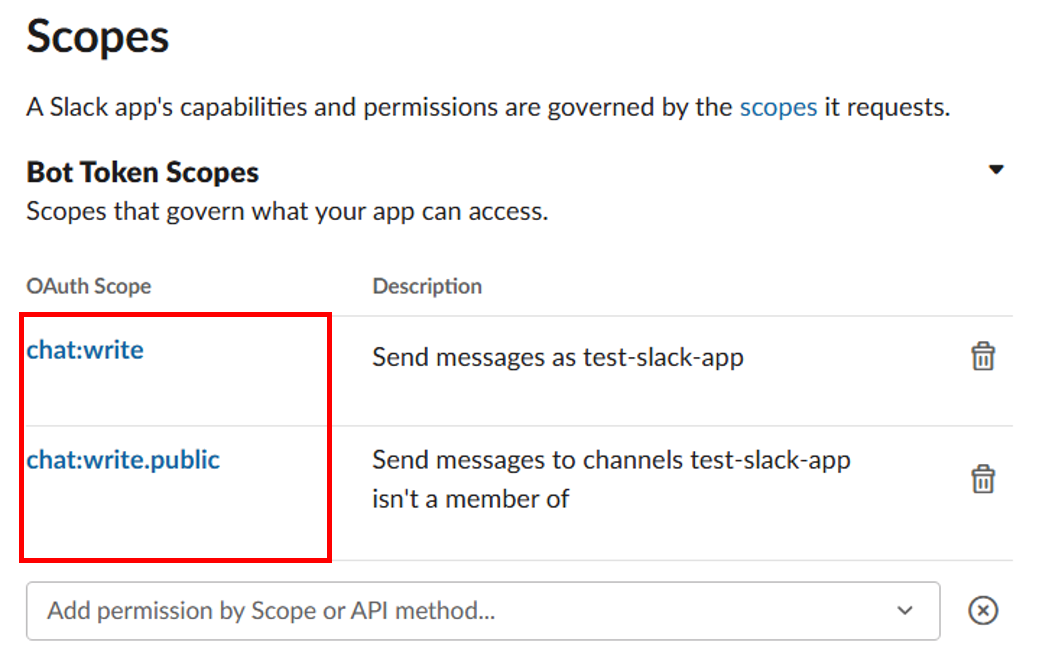Remove chat:write.public scope using trash icon
Screen dimensions: 1039x658
pos(983,479)
